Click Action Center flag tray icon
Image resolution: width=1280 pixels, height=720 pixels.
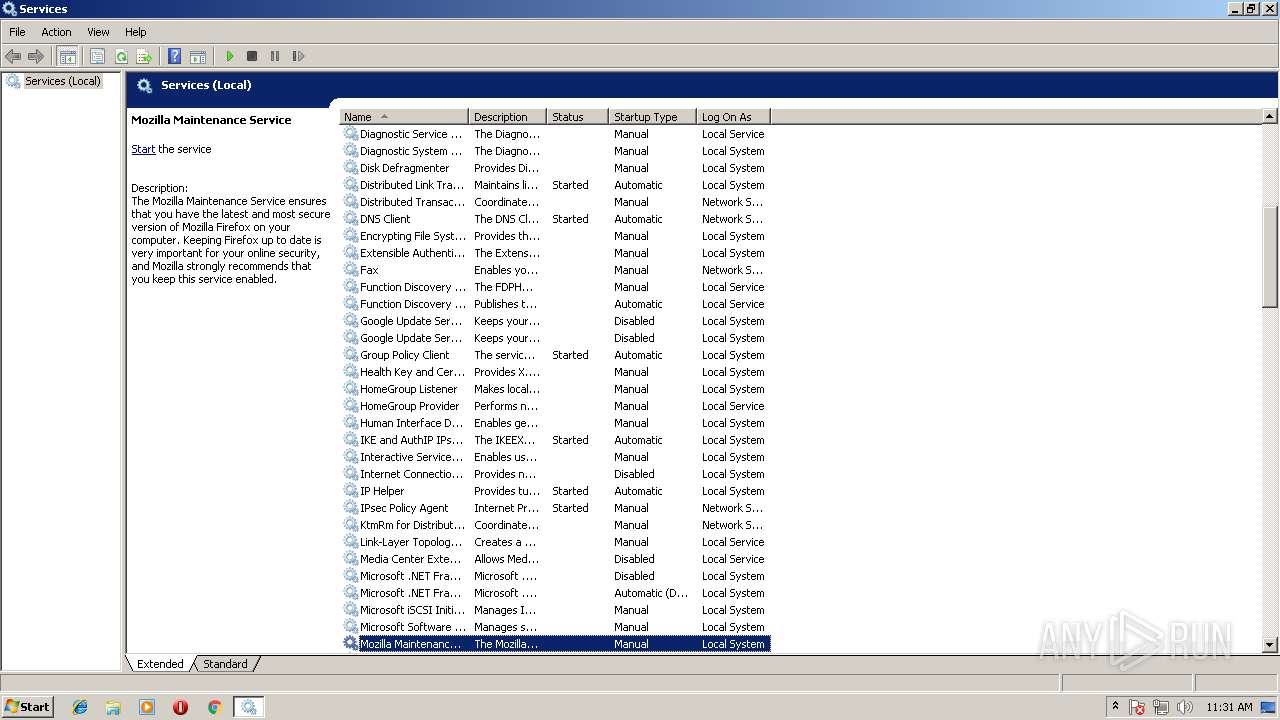click(x=1137, y=707)
